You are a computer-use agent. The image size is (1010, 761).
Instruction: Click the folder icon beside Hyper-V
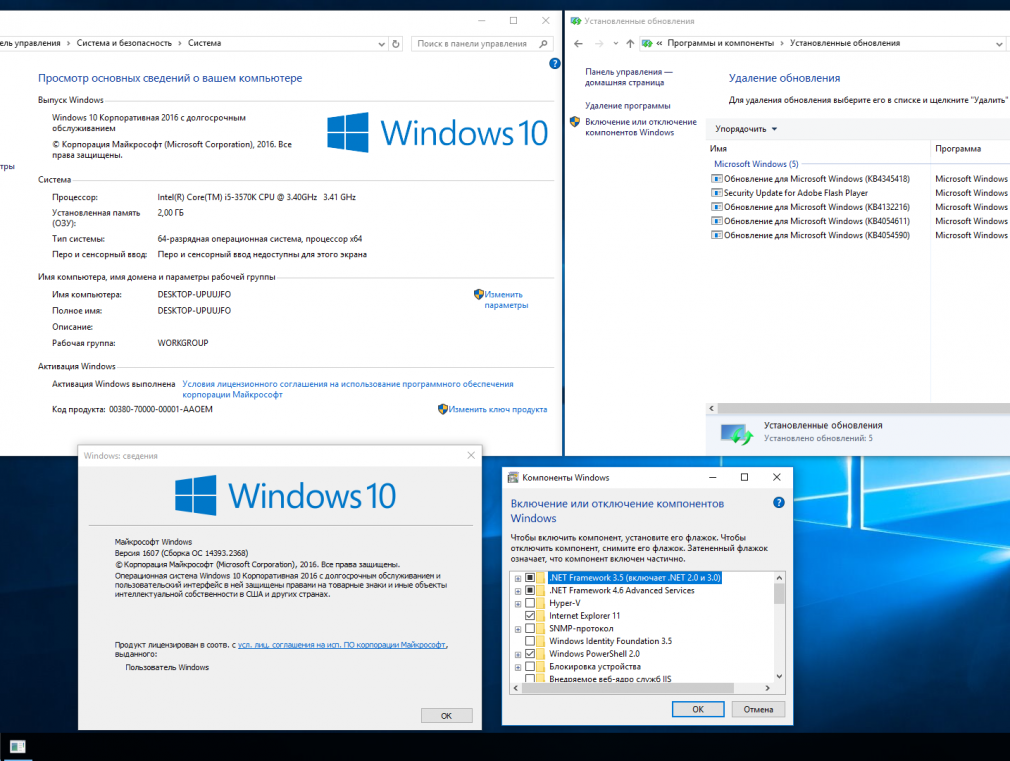tap(541, 603)
